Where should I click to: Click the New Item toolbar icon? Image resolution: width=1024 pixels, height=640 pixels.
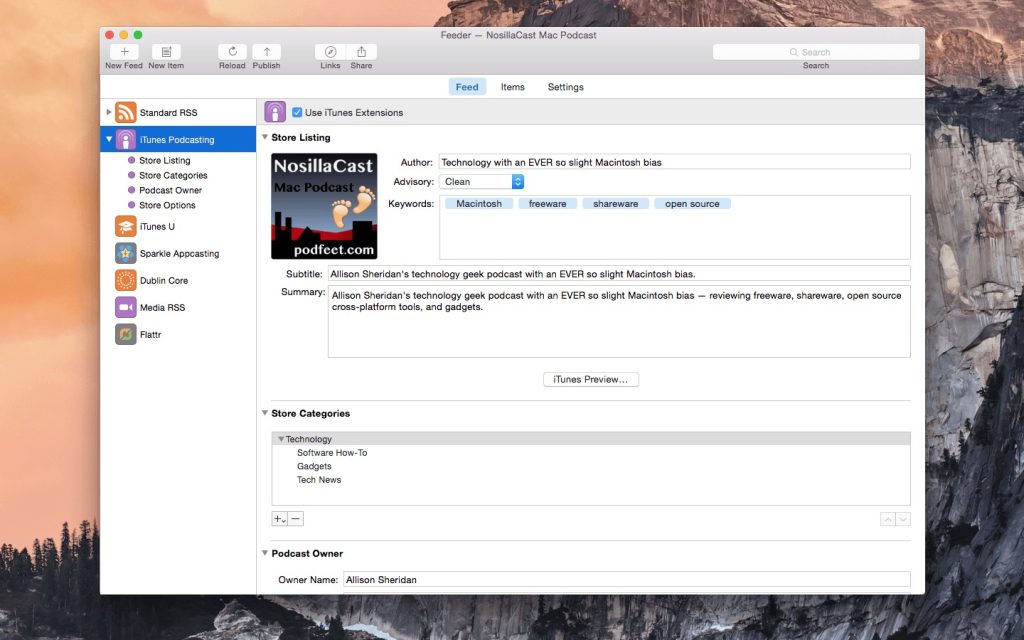point(166,52)
